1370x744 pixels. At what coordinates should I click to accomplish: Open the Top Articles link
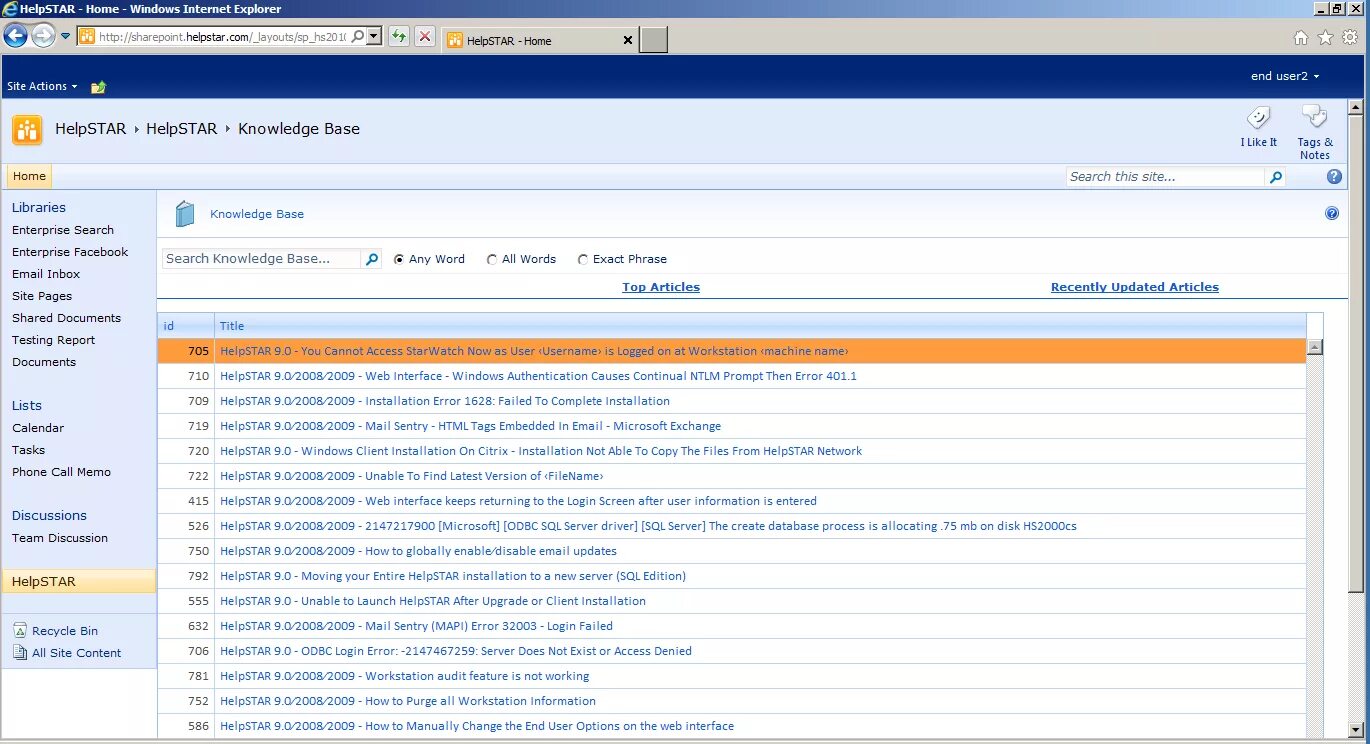click(661, 287)
